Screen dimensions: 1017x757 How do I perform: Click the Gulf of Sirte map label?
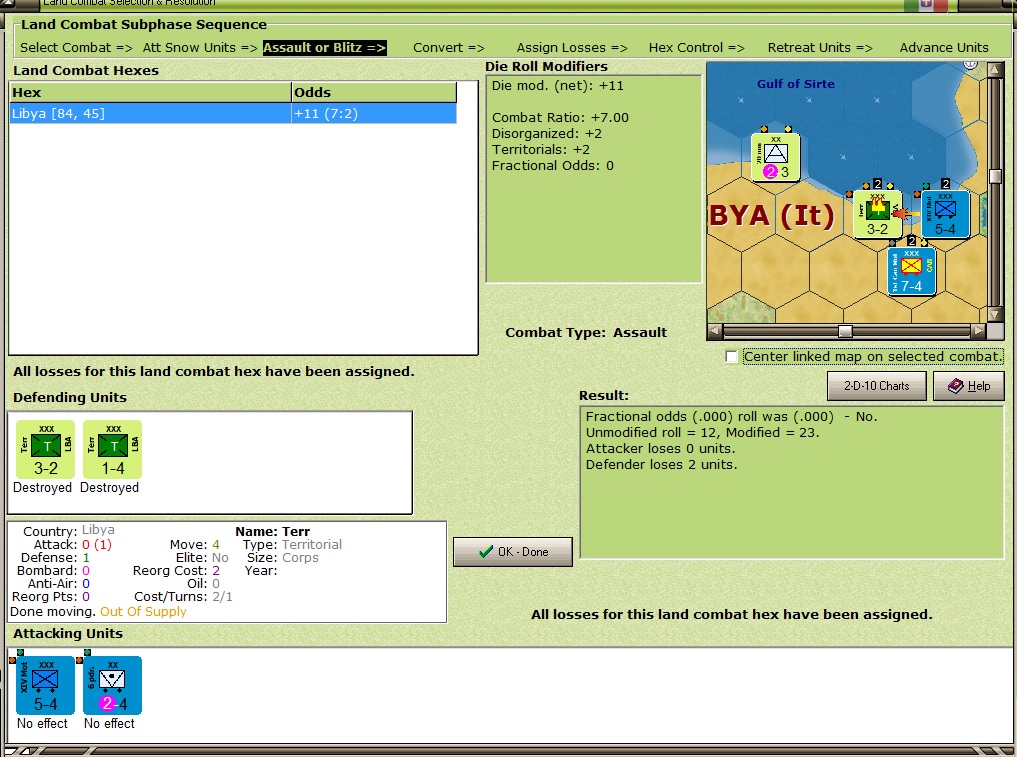pos(796,84)
